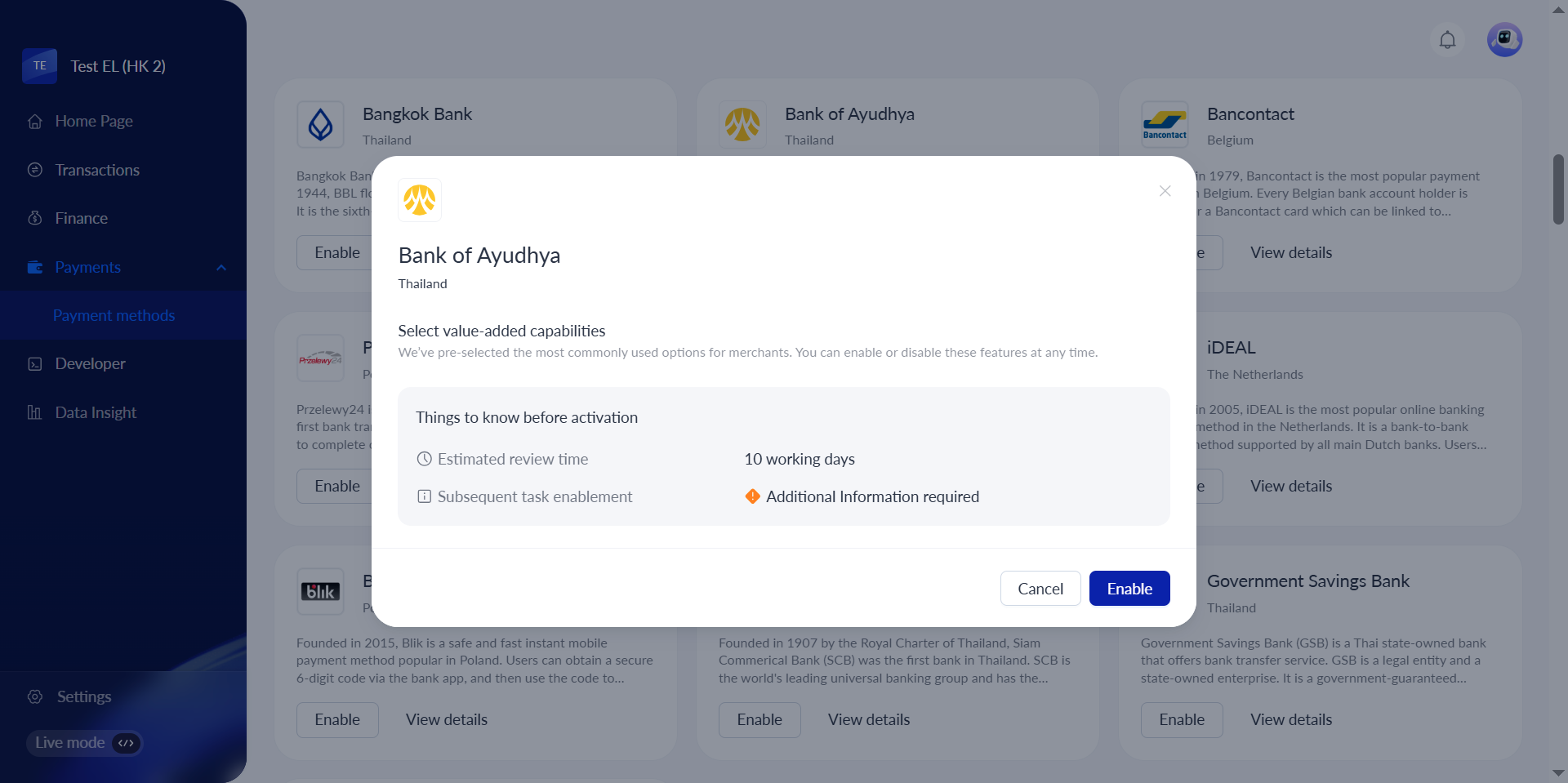Click the Blik logo icon

coord(320,592)
